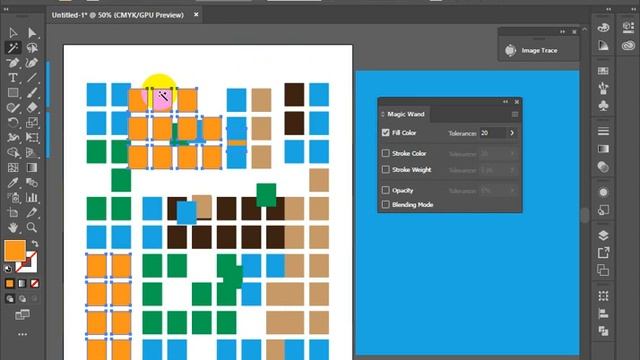Check Opacity option in Magic Wand
The height and width of the screenshot is (360, 640).
pos(385,190)
